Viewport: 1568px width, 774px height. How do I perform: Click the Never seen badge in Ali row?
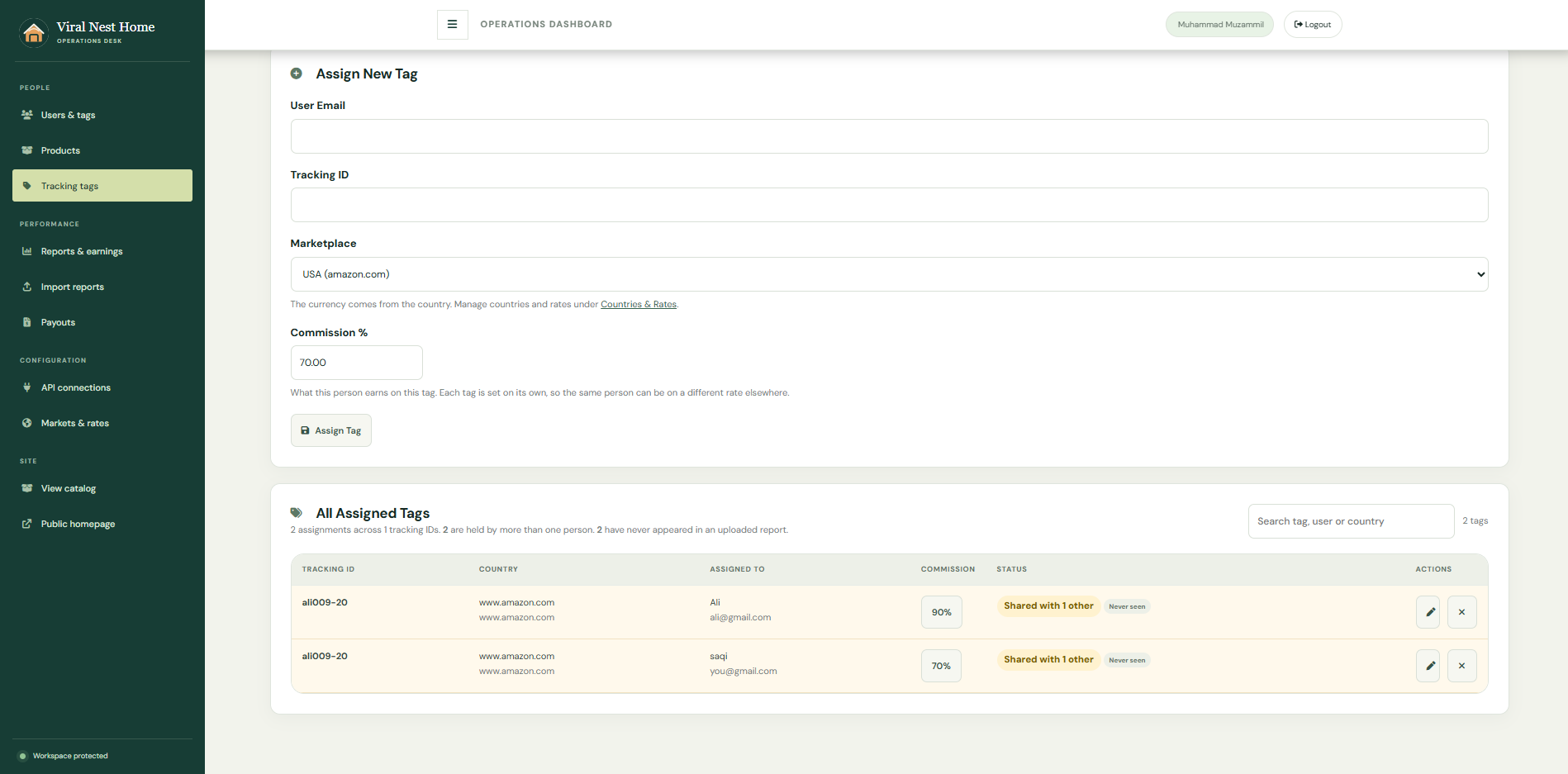1127,606
